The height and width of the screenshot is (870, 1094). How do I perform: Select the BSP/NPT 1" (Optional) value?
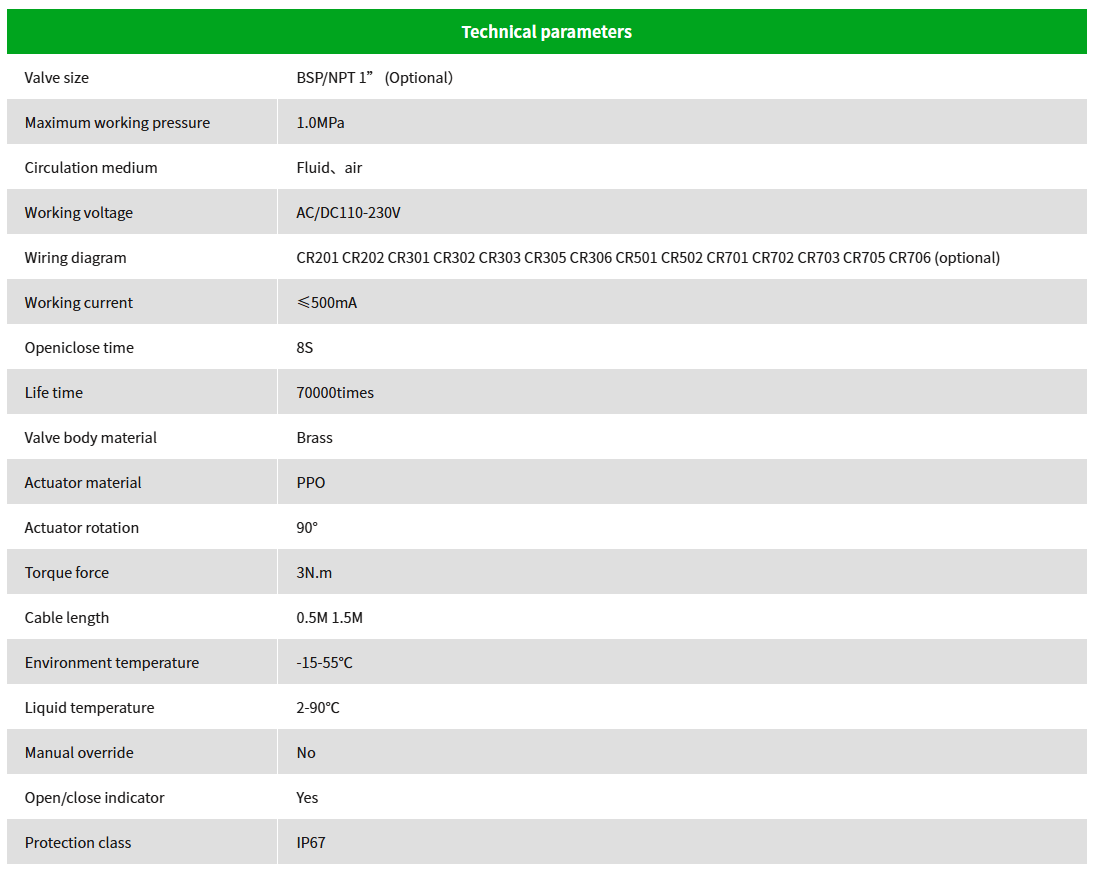(374, 78)
